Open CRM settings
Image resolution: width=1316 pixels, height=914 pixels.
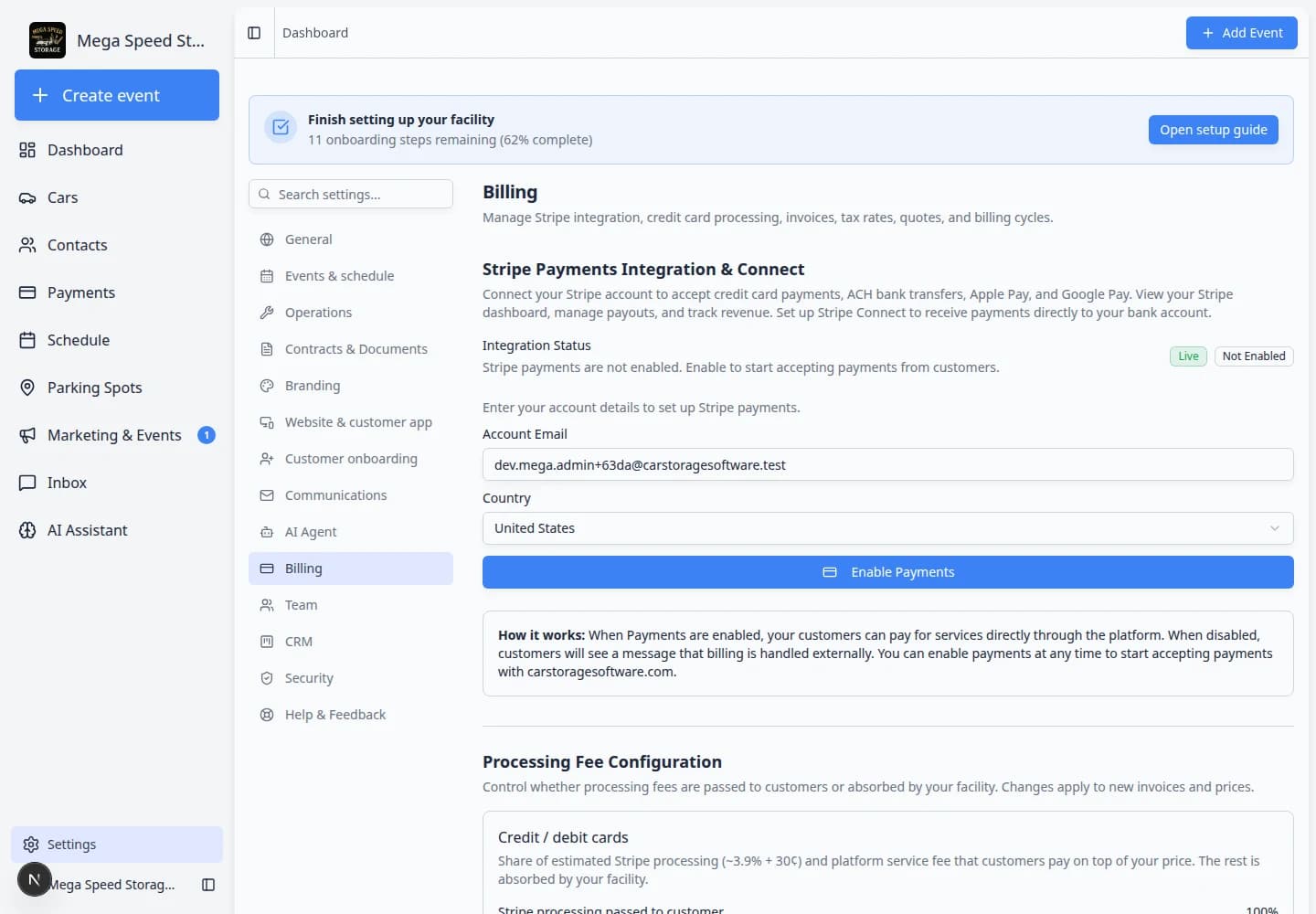(x=351, y=642)
